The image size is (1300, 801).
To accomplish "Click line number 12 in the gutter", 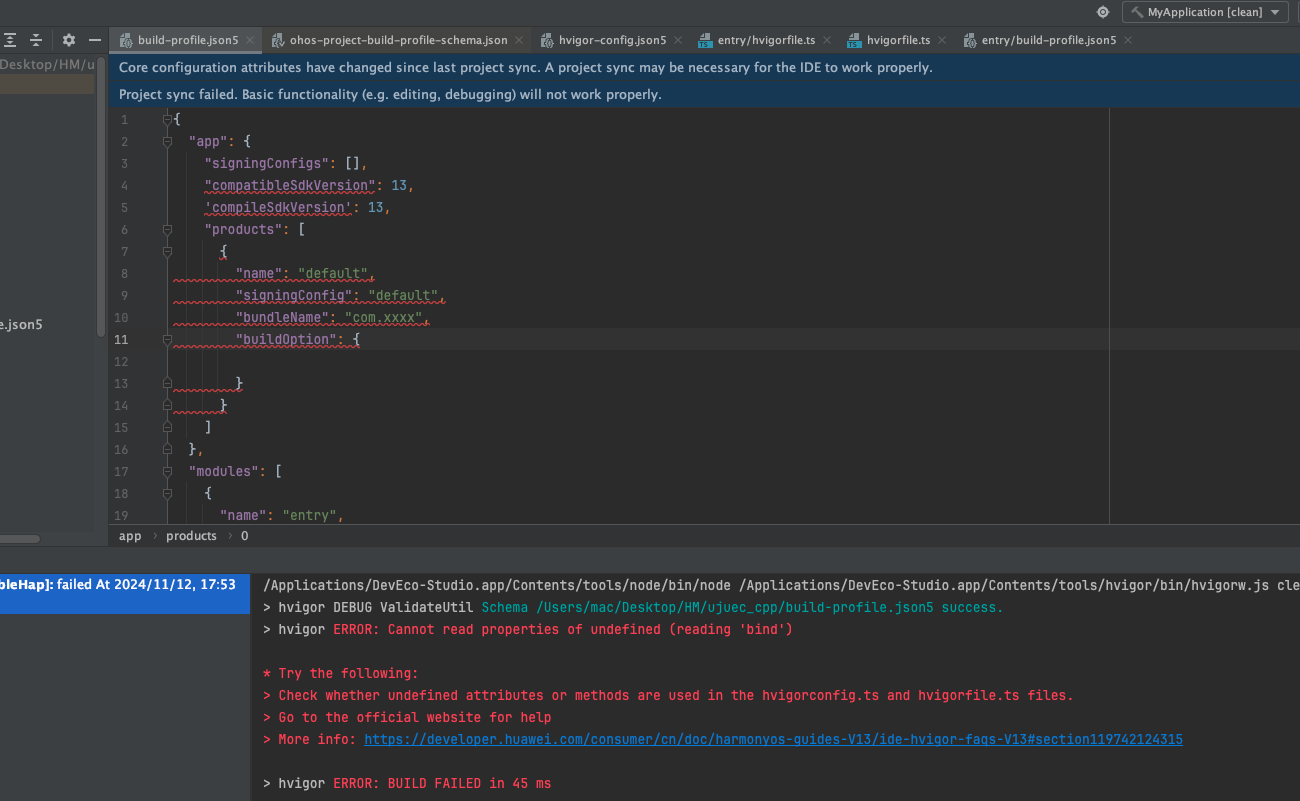I will 122,362.
